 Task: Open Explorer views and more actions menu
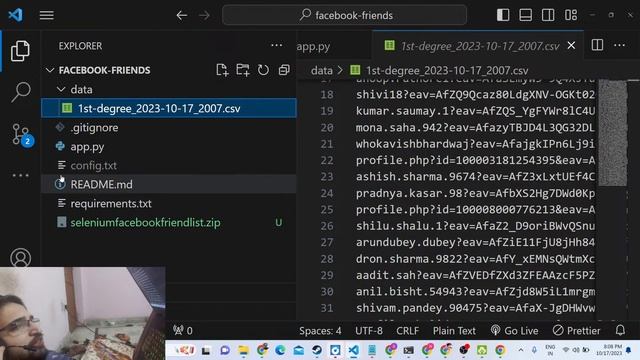(x=276, y=45)
